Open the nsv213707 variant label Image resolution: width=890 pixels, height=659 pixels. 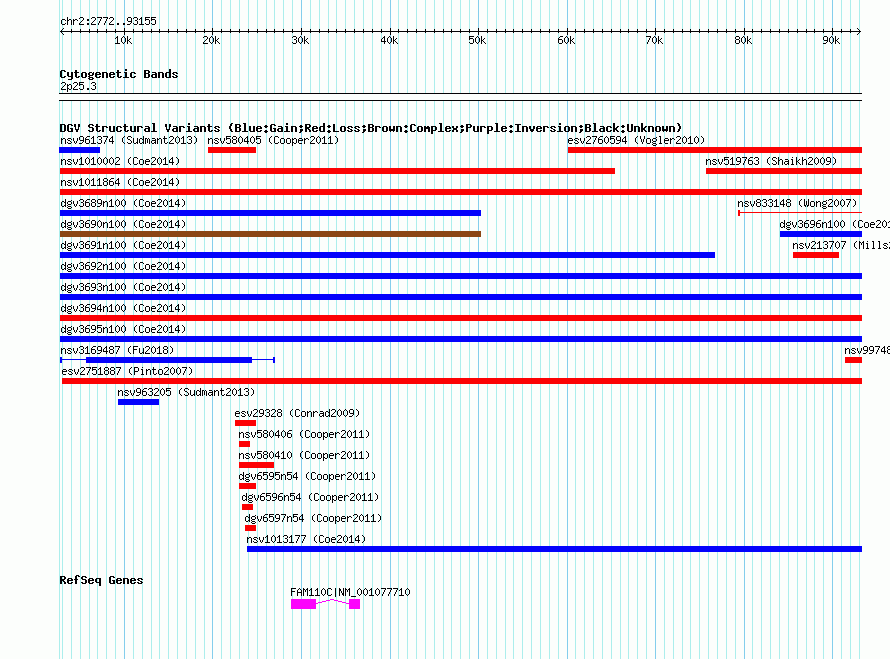tap(841, 245)
